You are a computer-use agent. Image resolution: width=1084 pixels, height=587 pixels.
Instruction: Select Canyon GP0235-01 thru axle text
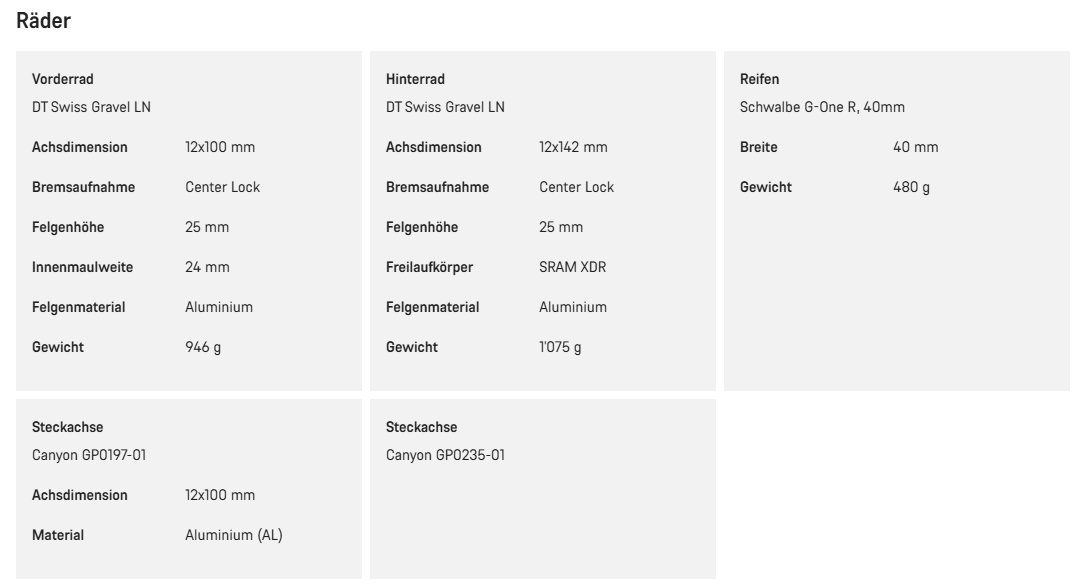coord(445,455)
